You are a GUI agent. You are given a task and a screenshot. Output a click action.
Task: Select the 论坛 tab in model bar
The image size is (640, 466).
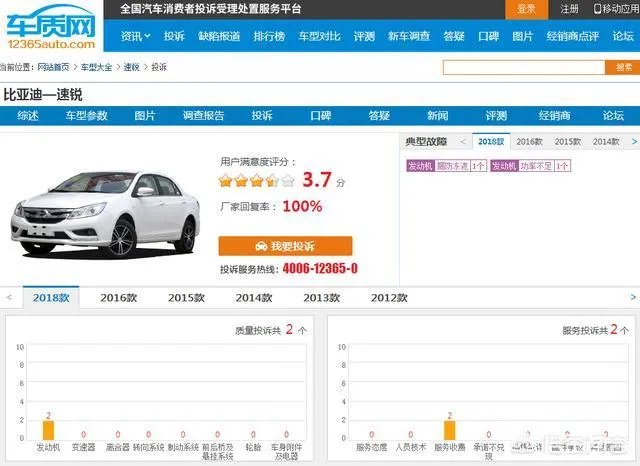(x=613, y=116)
